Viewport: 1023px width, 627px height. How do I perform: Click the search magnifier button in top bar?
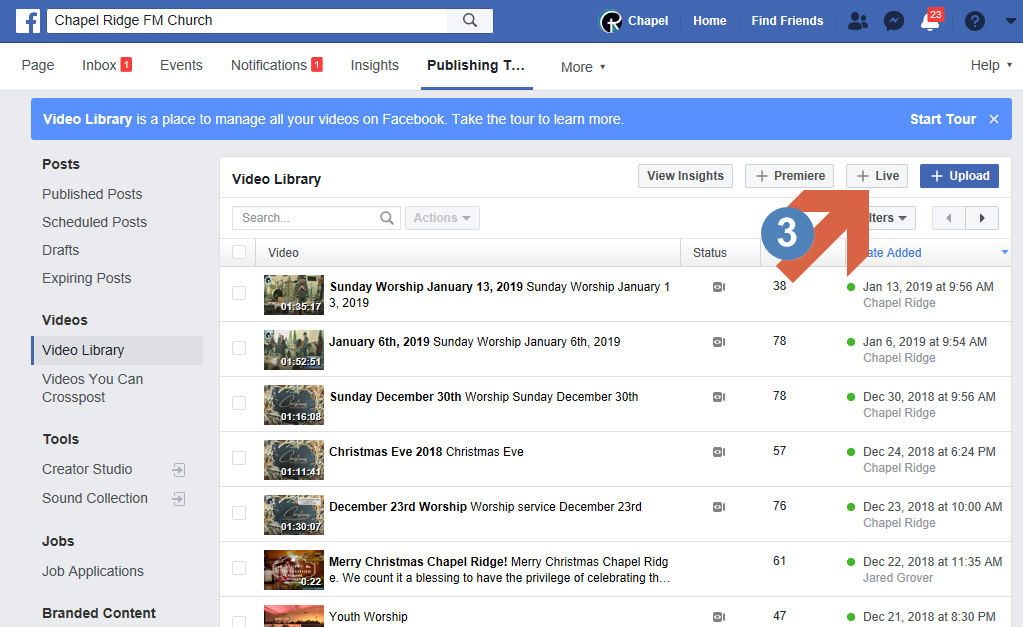coord(470,20)
